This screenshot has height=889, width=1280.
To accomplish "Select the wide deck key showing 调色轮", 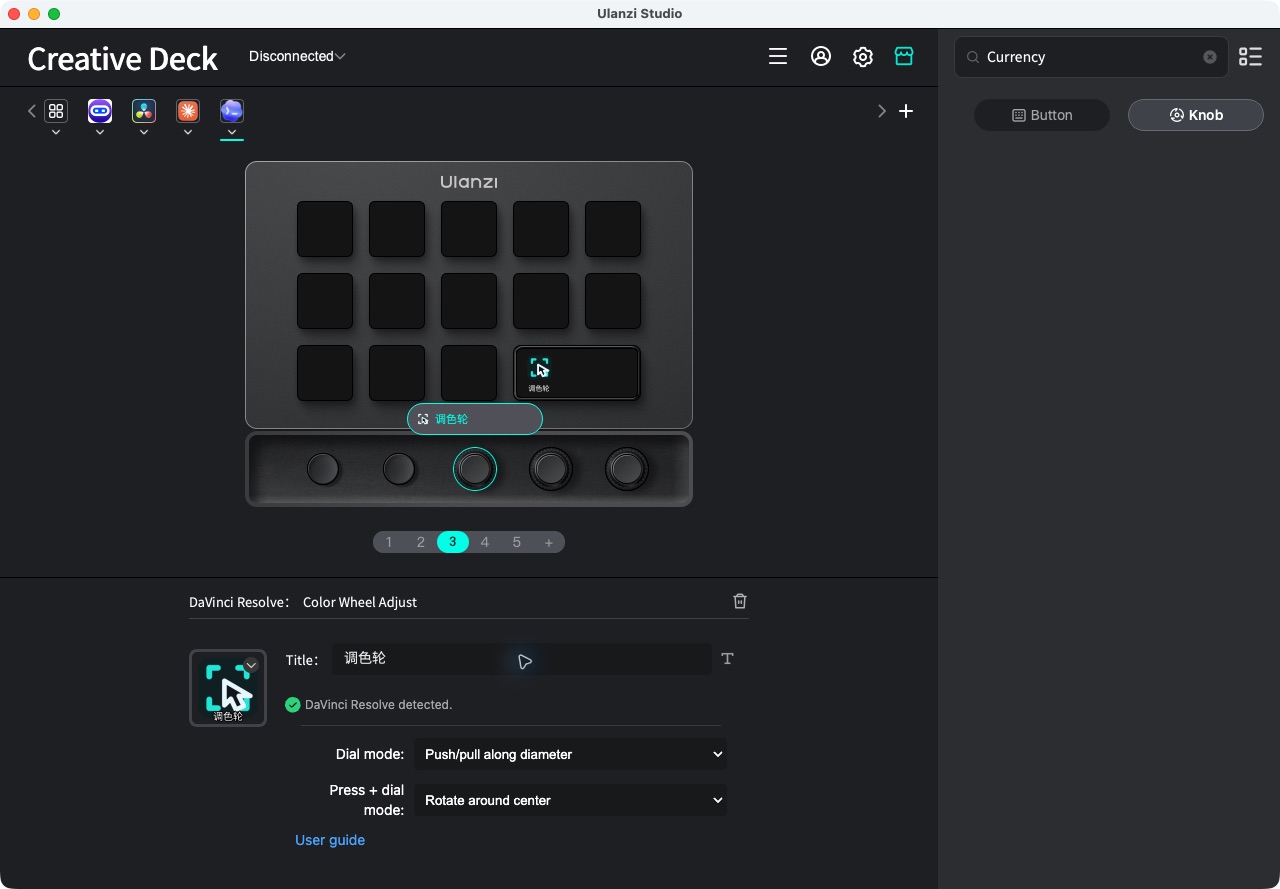I will pyautogui.click(x=577, y=373).
